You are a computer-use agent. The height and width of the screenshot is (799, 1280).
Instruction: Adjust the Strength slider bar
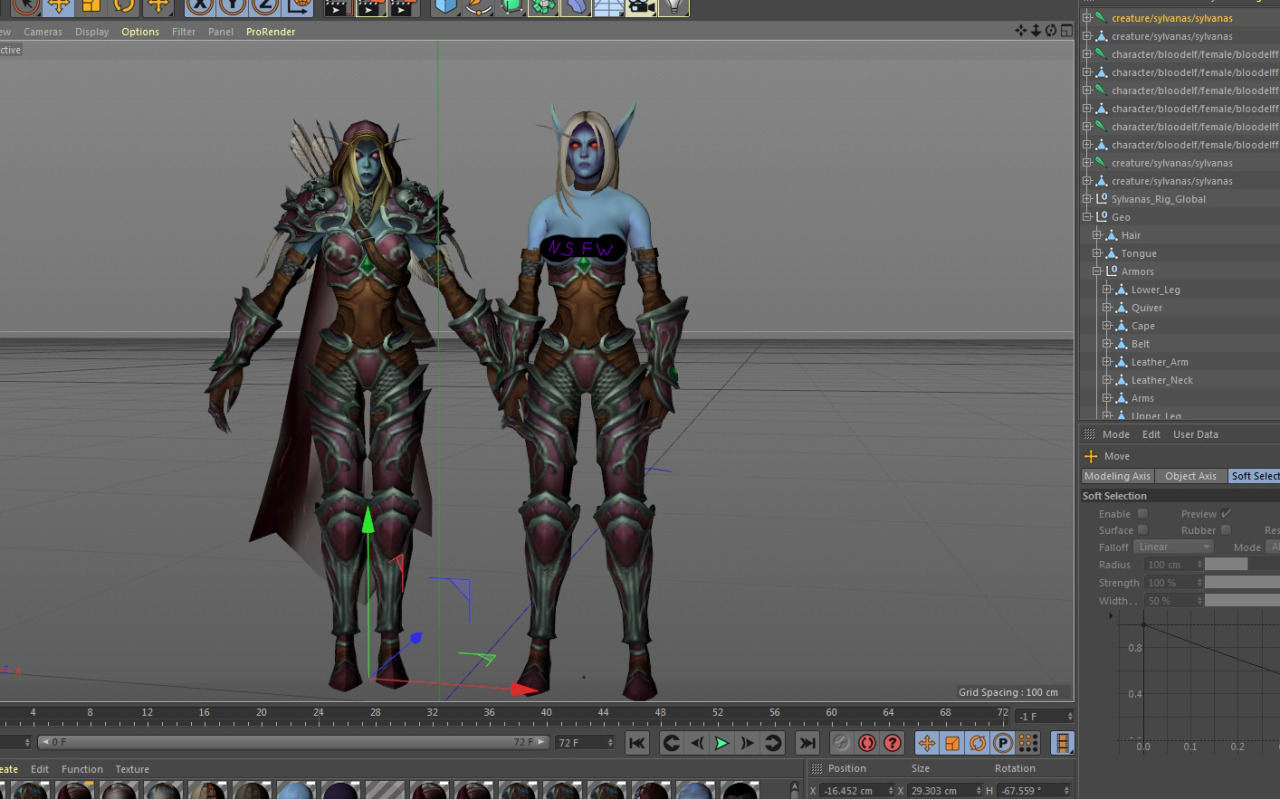tap(1242, 582)
